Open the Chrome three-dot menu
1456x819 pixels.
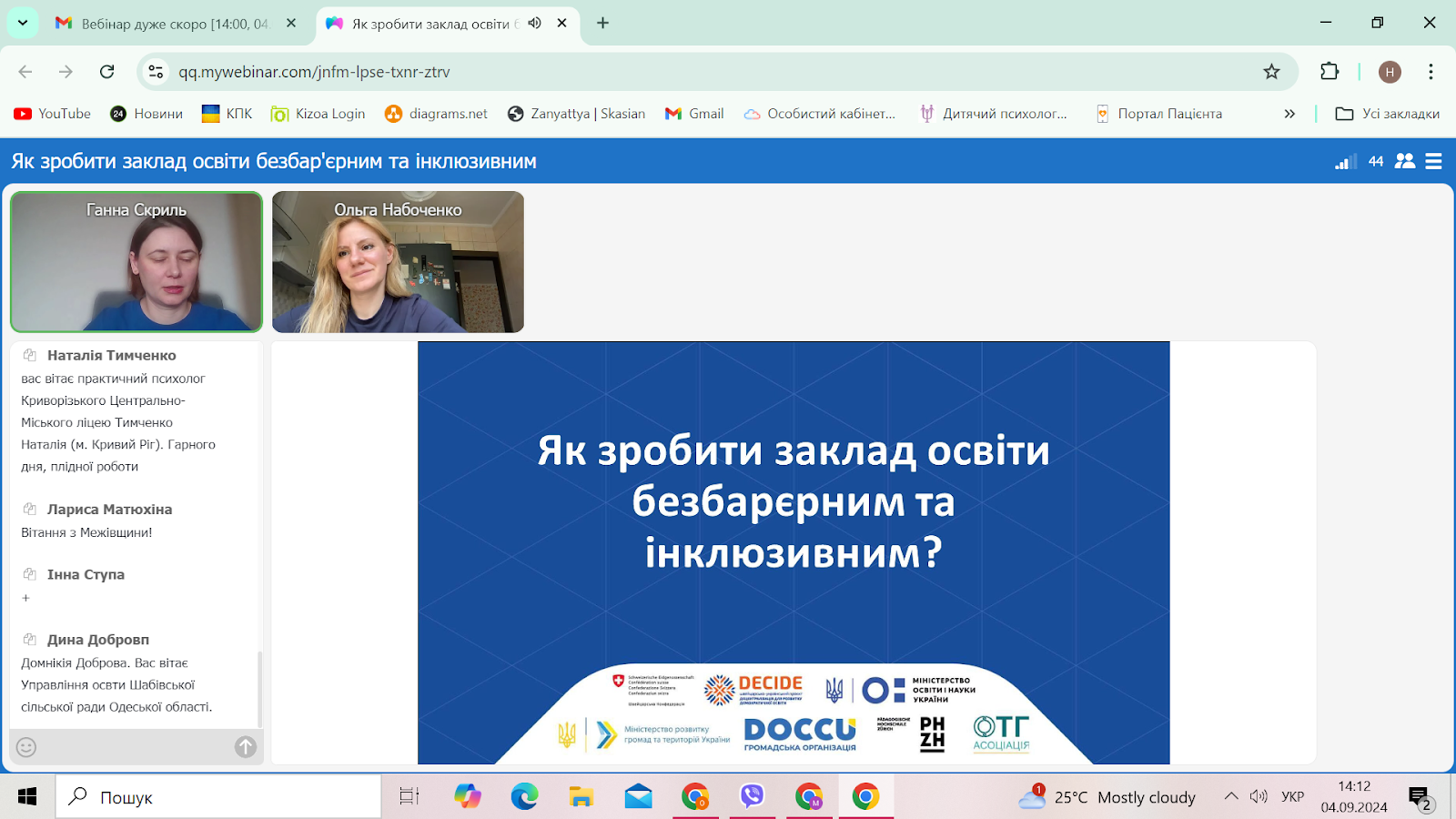pyautogui.click(x=1431, y=72)
